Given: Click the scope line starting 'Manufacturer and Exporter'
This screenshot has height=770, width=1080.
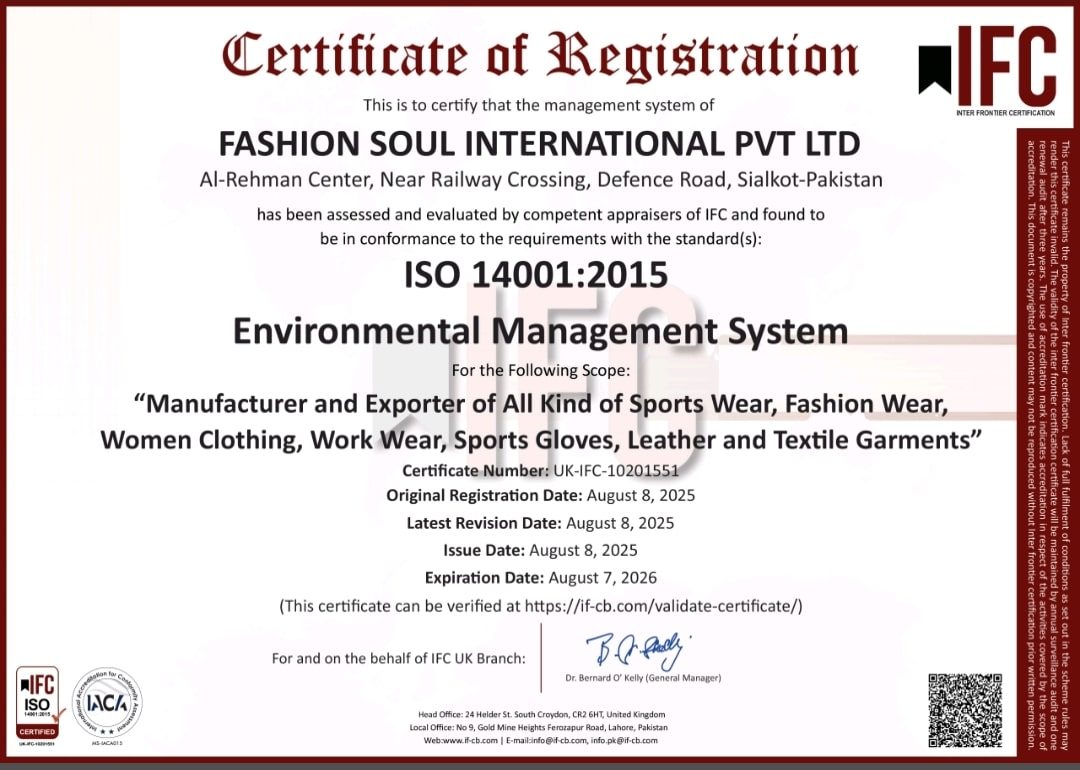Looking at the screenshot, I should click(541, 404).
